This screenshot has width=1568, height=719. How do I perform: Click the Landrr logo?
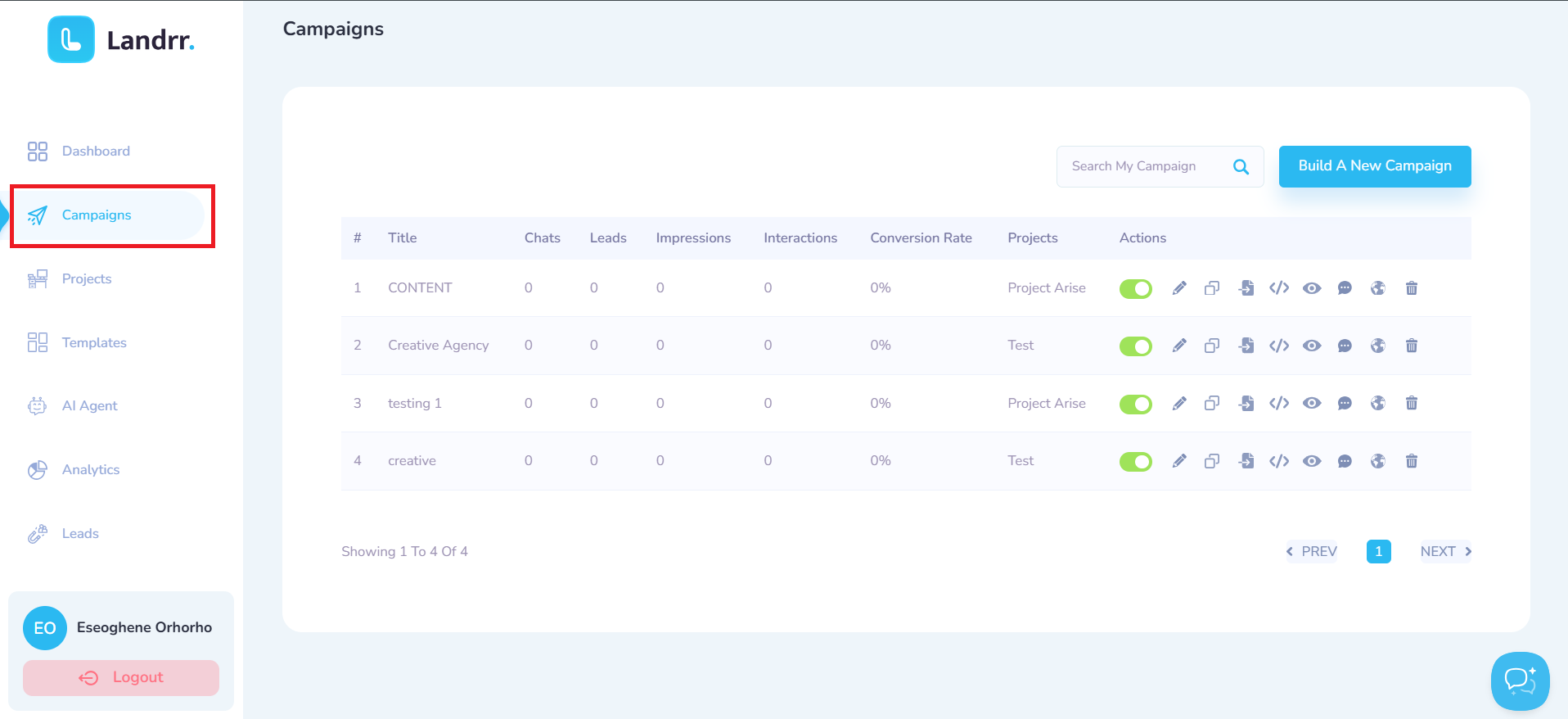point(121,40)
